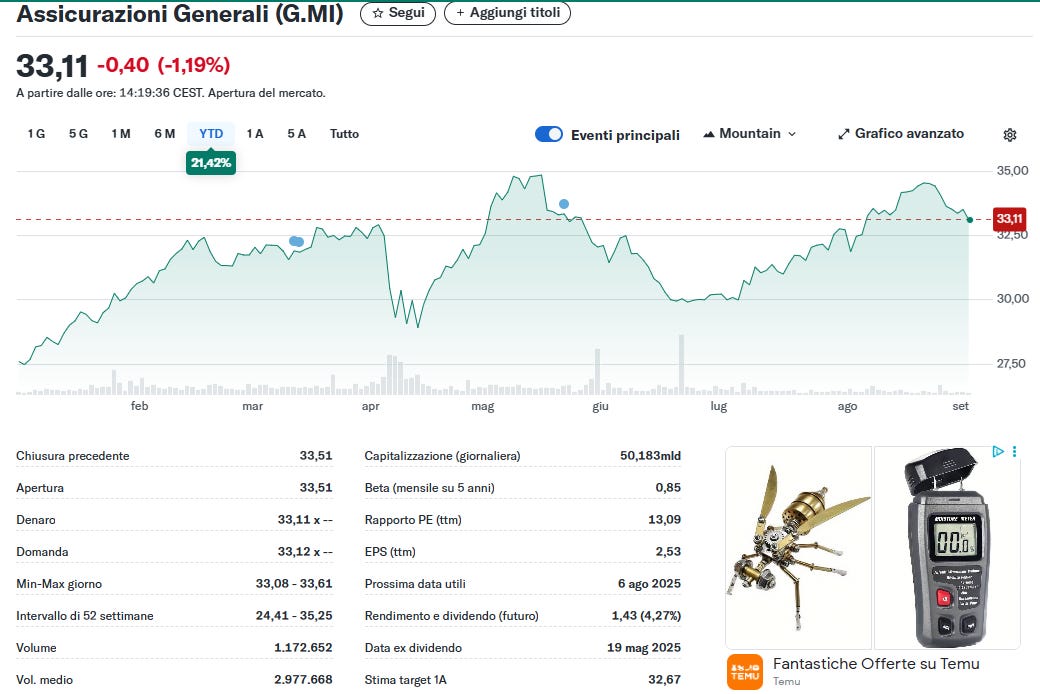The height and width of the screenshot is (694, 1040).
Task: Switch to the 1 M range tab
Action: pos(121,134)
